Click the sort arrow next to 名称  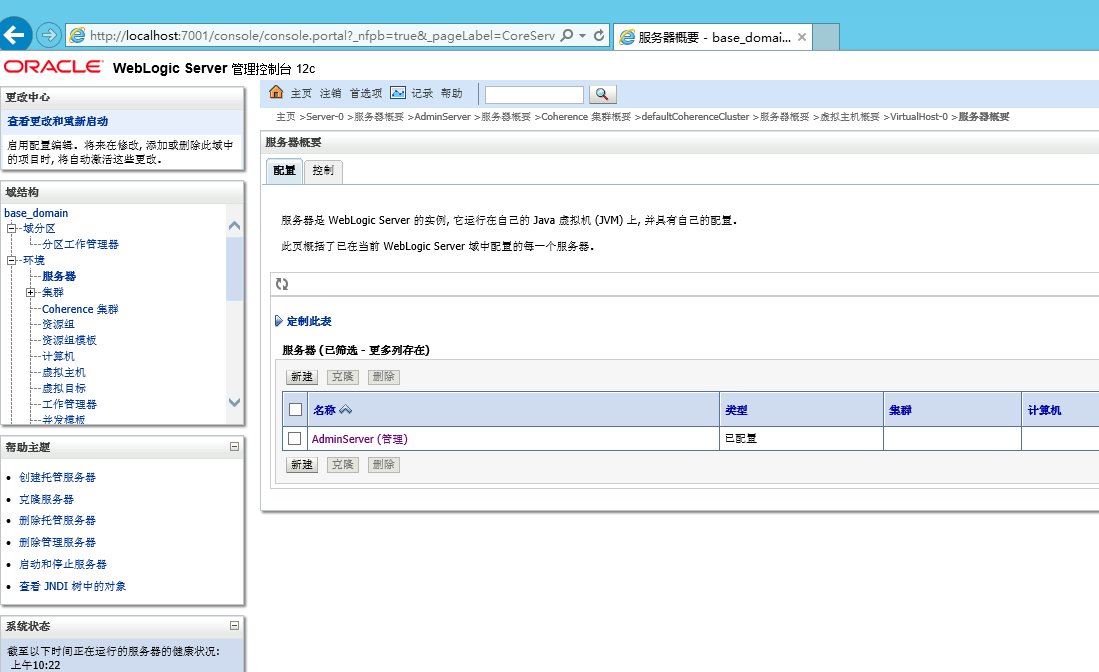(346, 410)
